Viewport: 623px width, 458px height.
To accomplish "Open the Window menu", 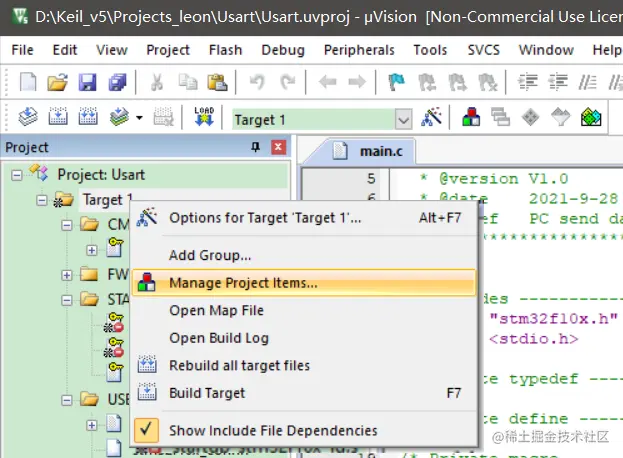I will pos(546,50).
